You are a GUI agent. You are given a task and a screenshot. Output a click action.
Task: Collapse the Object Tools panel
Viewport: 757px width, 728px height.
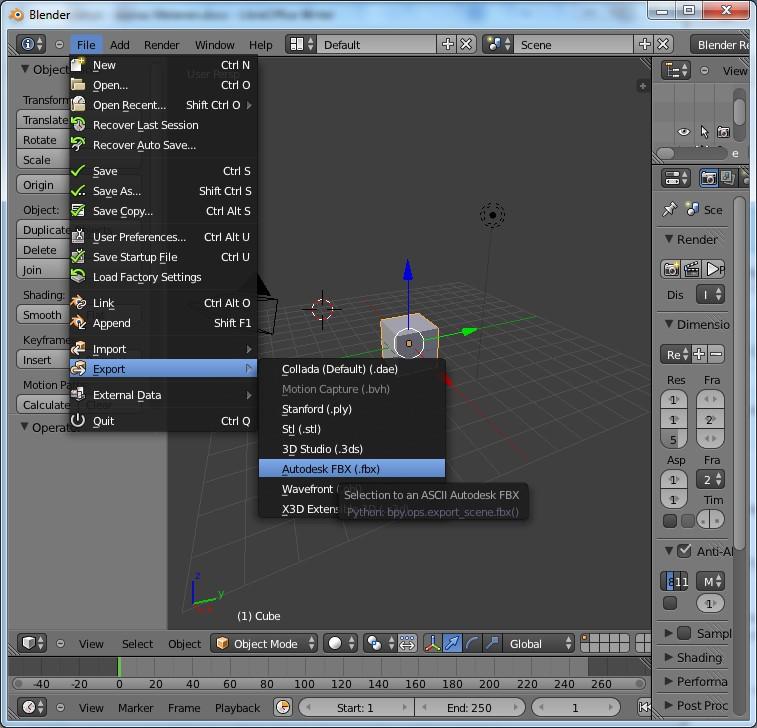(25, 69)
